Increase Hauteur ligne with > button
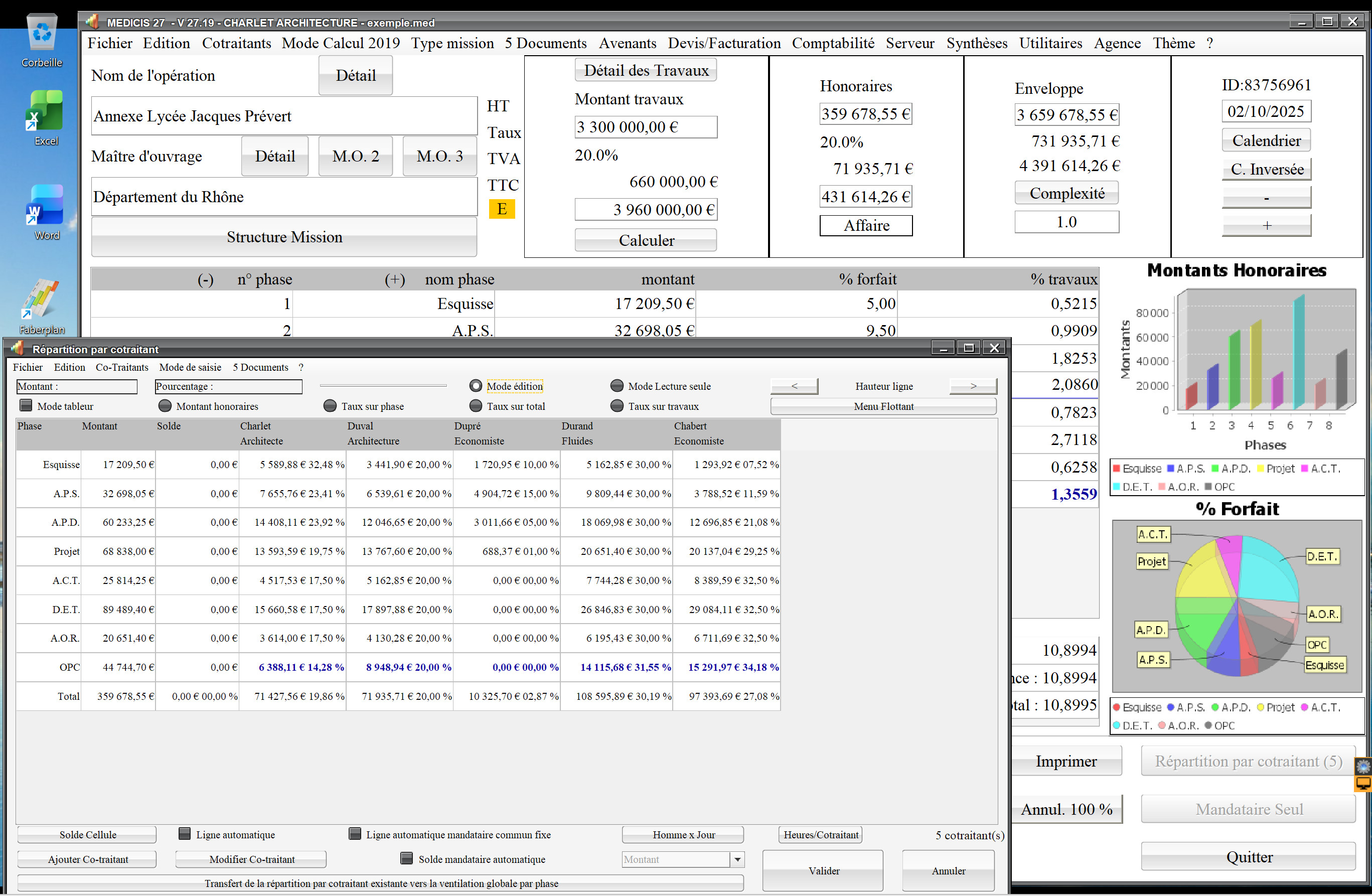 (x=973, y=386)
